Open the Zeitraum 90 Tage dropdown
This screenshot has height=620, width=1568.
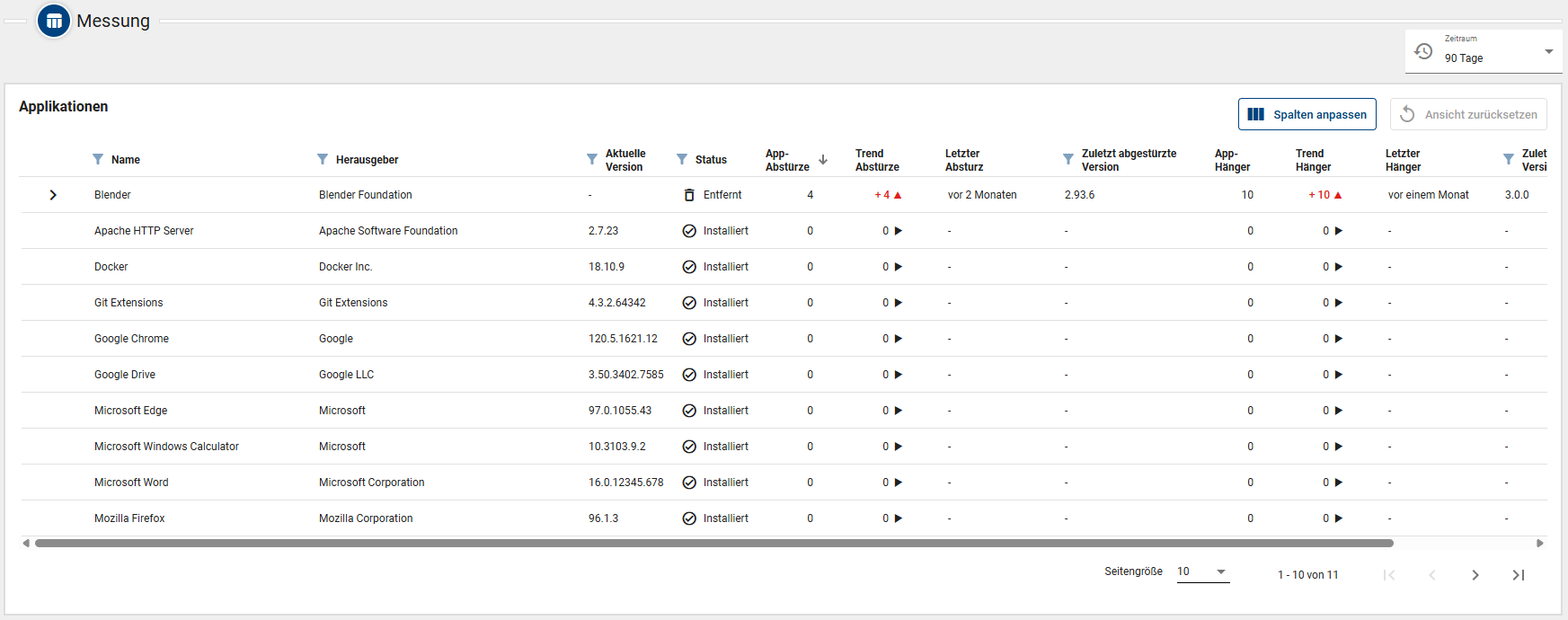point(1483,51)
